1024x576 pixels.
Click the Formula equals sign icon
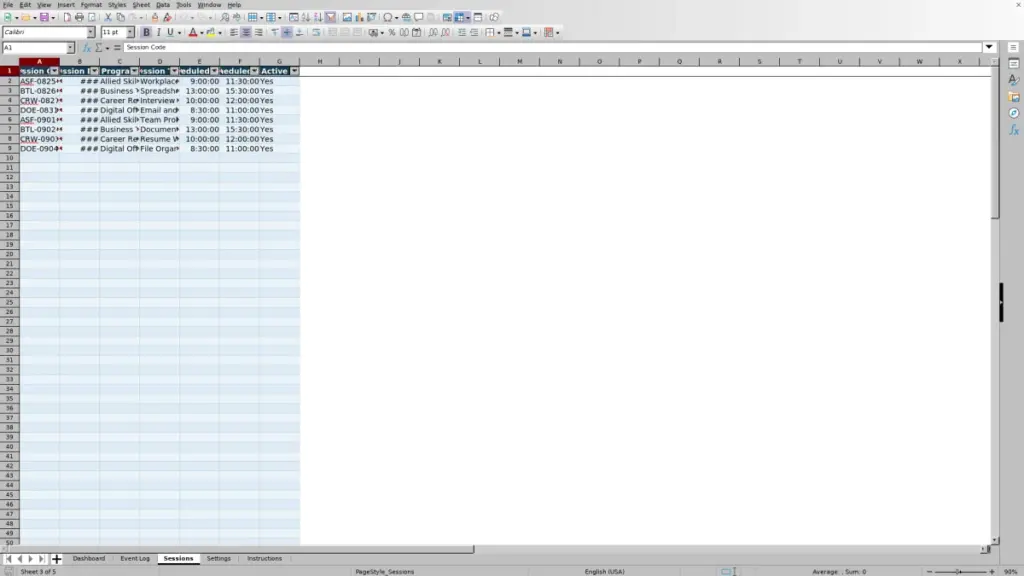[118, 48]
